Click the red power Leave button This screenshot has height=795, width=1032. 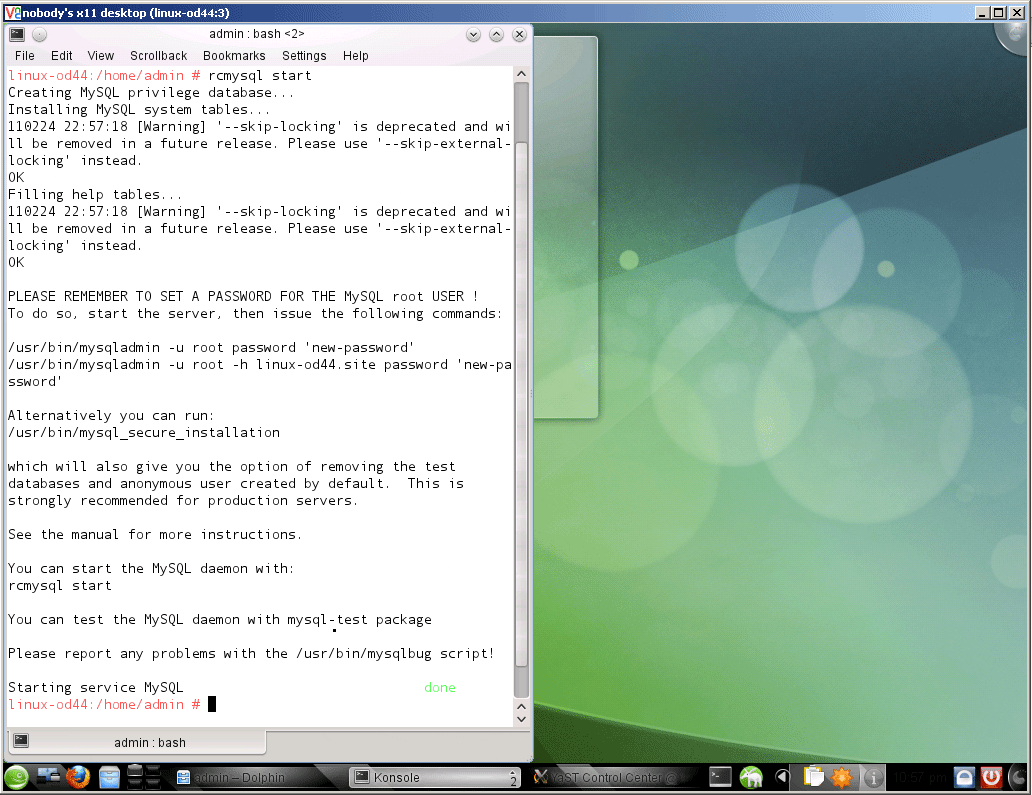coord(991,778)
